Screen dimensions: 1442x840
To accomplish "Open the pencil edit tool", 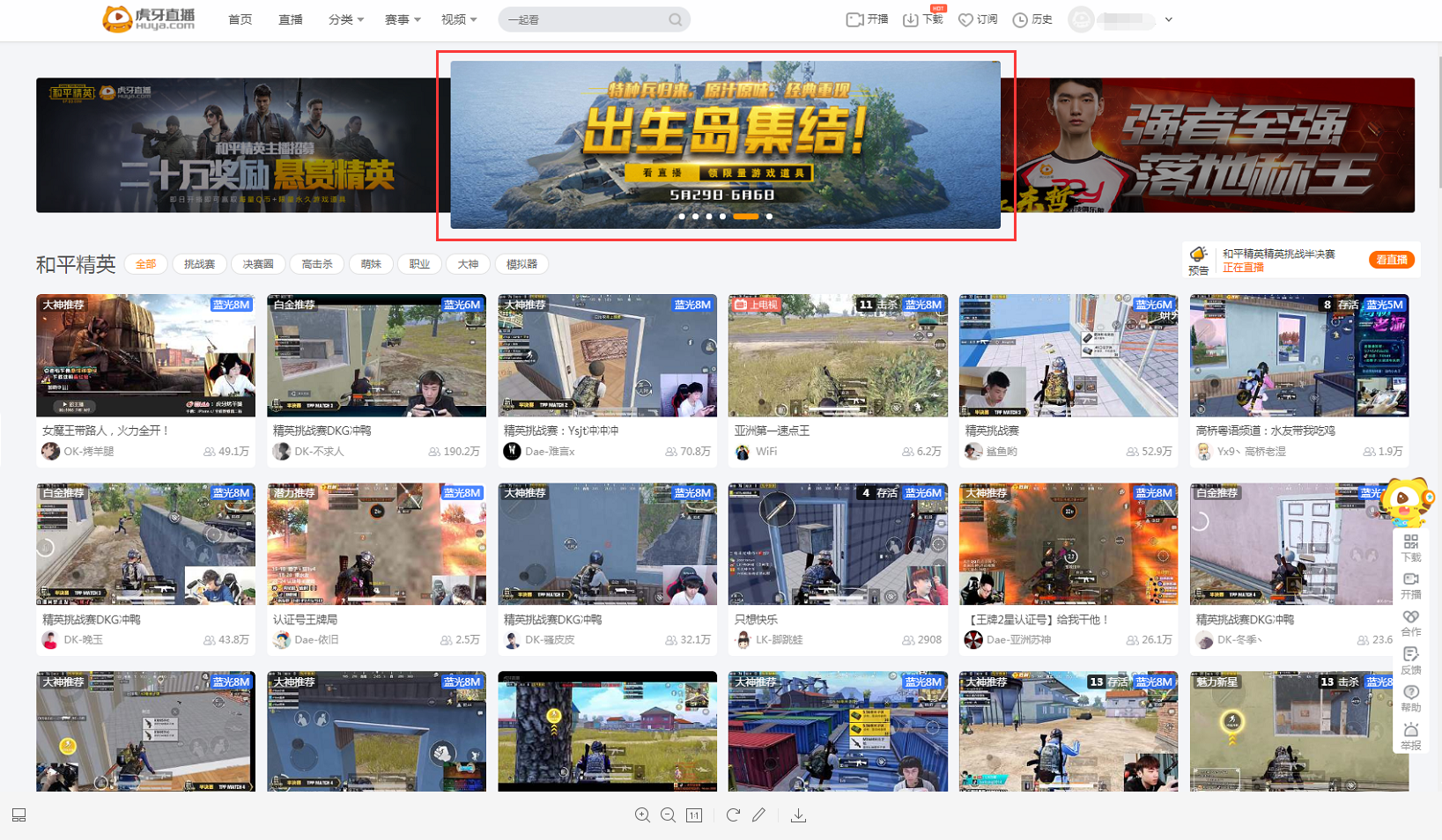I will click(758, 815).
